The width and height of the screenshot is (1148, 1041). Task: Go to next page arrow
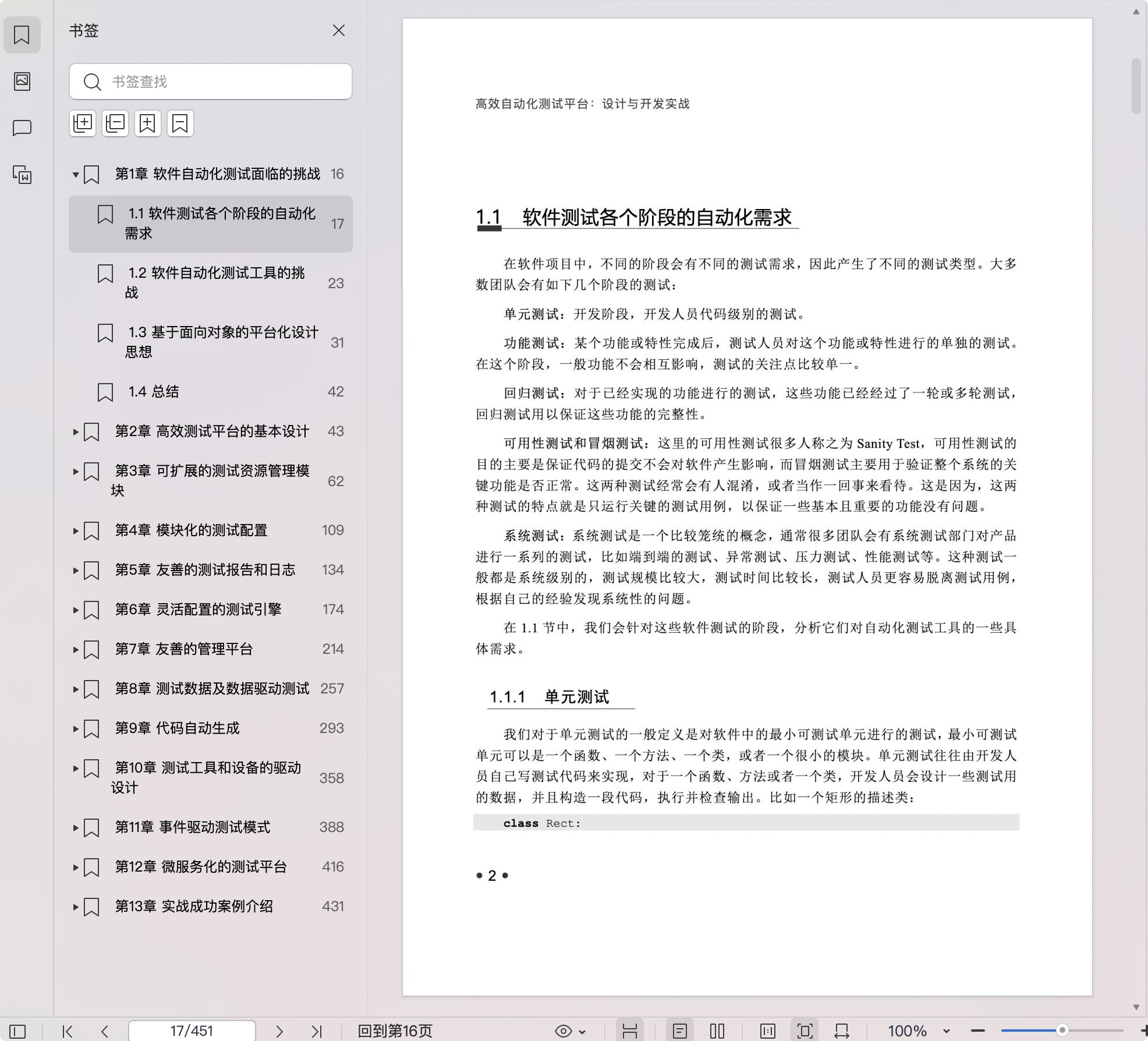(279, 1031)
